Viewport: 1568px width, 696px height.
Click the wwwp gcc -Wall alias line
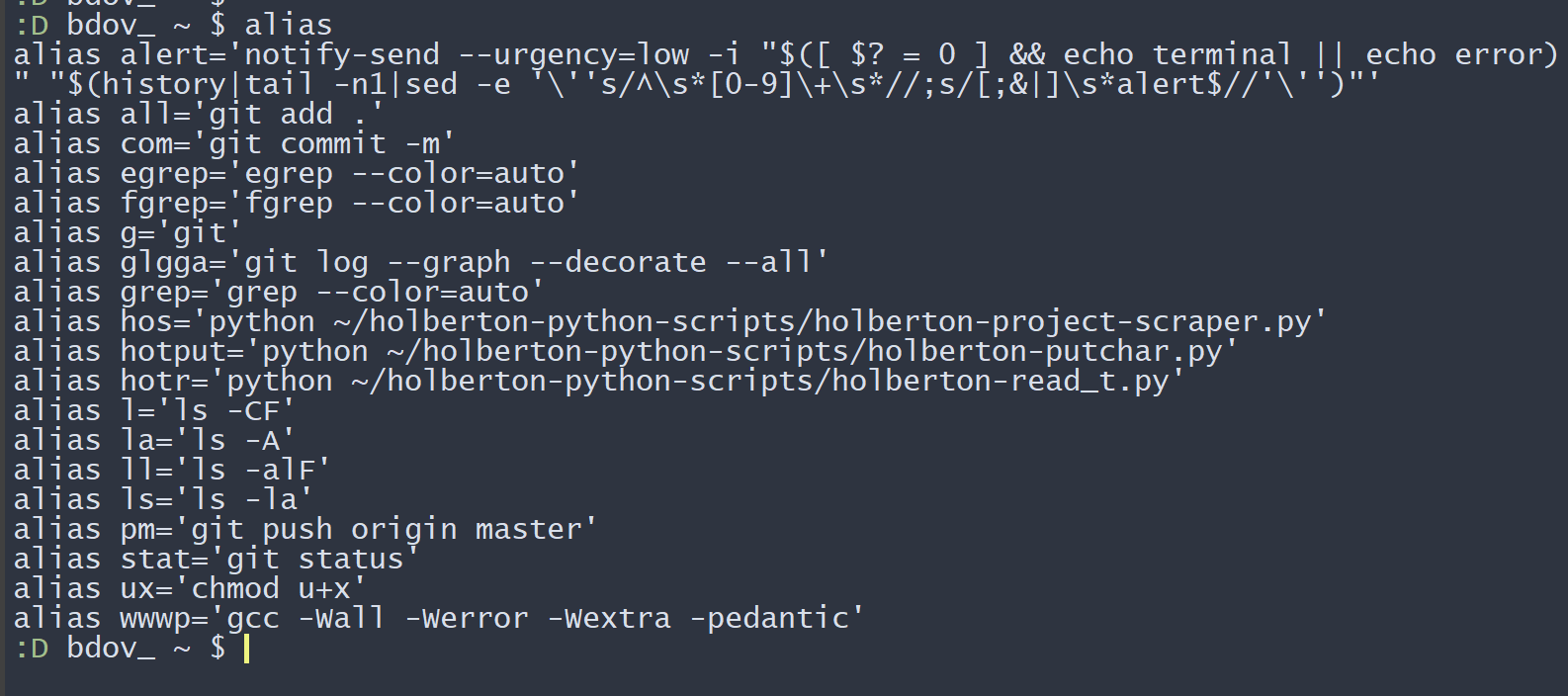[439, 619]
